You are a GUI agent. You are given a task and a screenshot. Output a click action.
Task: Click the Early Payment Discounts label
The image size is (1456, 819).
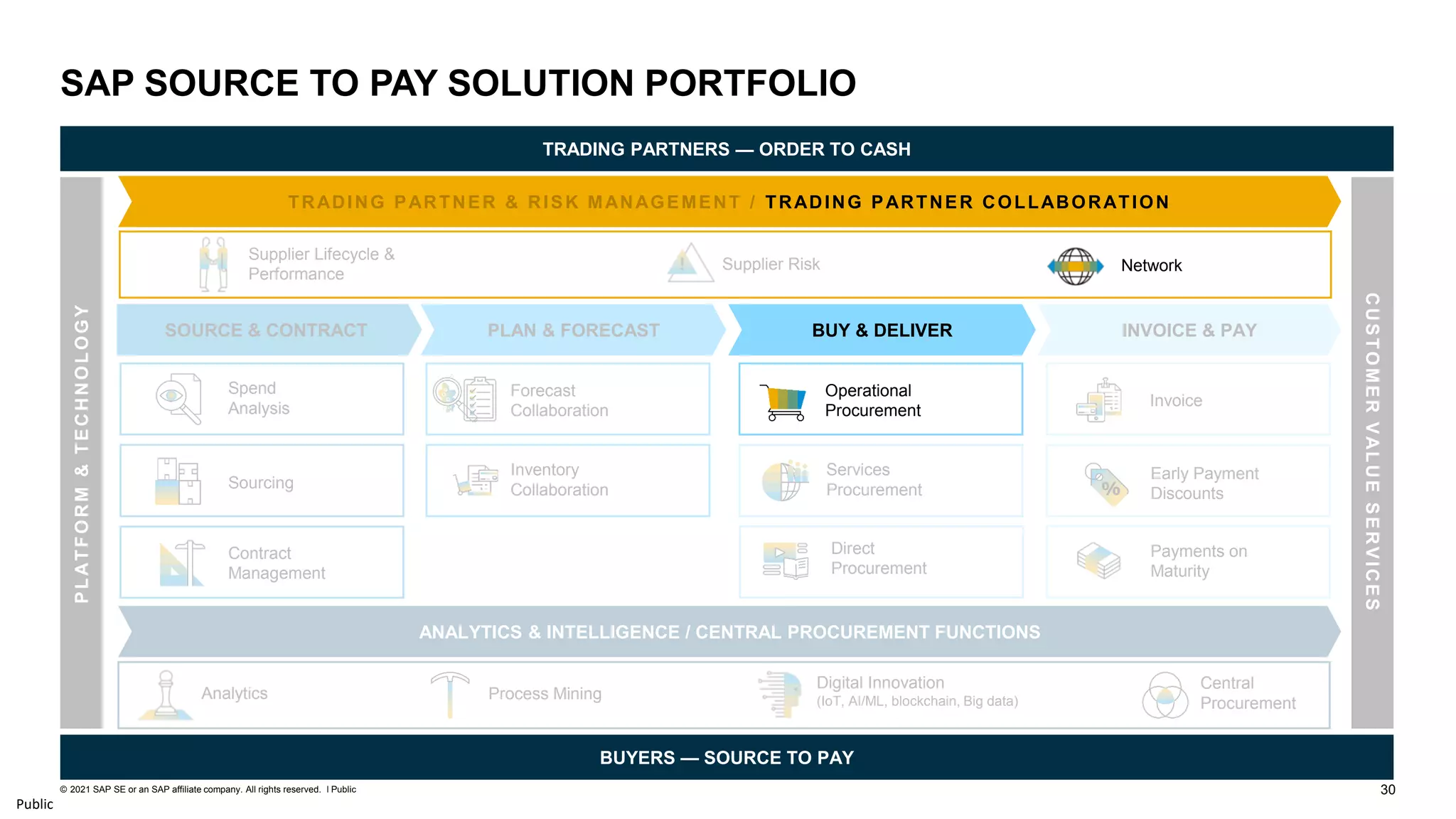click(x=1204, y=483)
